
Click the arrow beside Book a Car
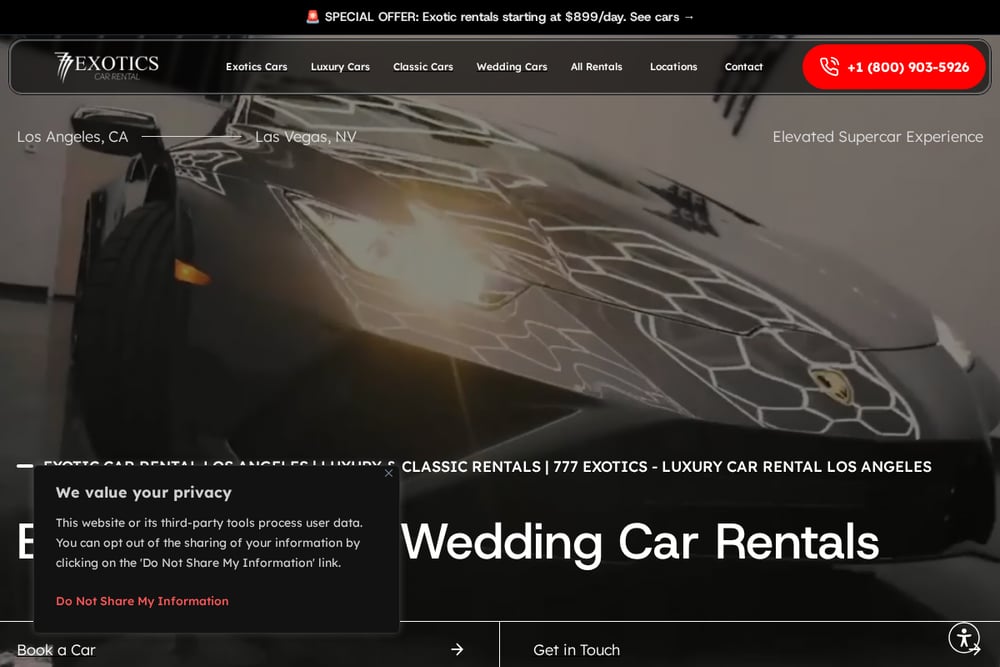pyautogui.click(x=457, y=649)
